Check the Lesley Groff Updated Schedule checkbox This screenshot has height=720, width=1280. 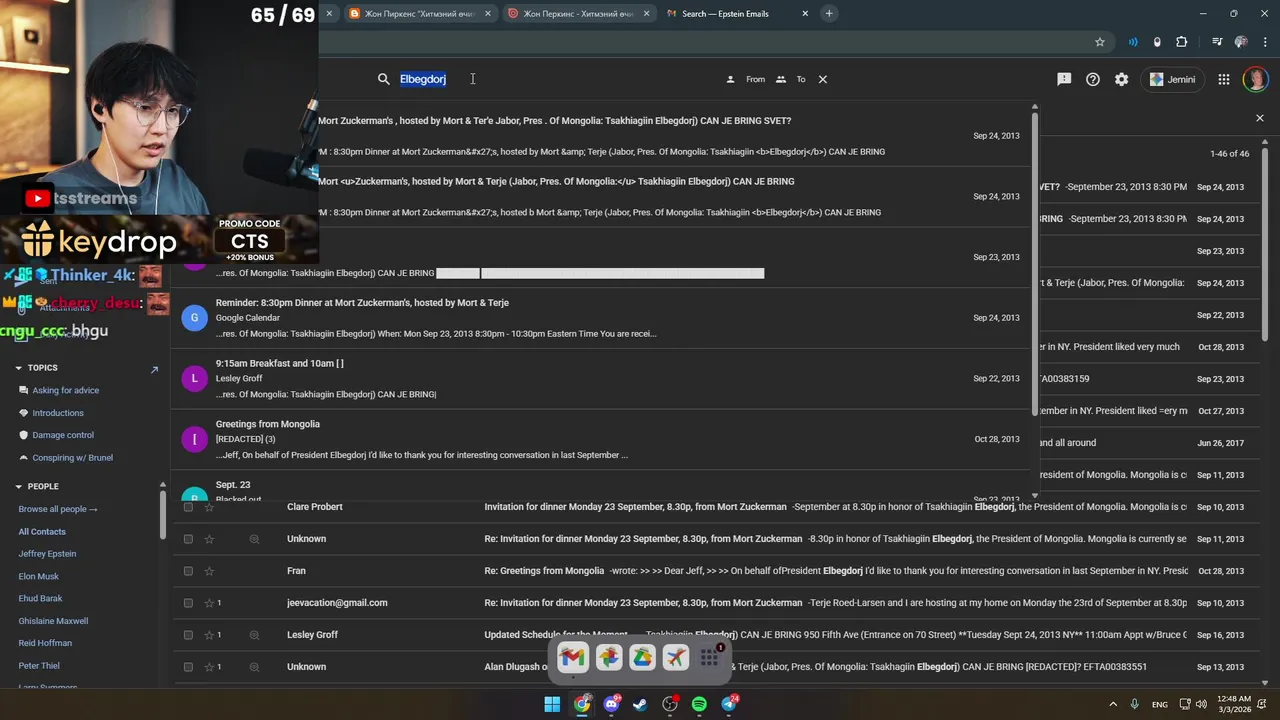click(188, 635)
